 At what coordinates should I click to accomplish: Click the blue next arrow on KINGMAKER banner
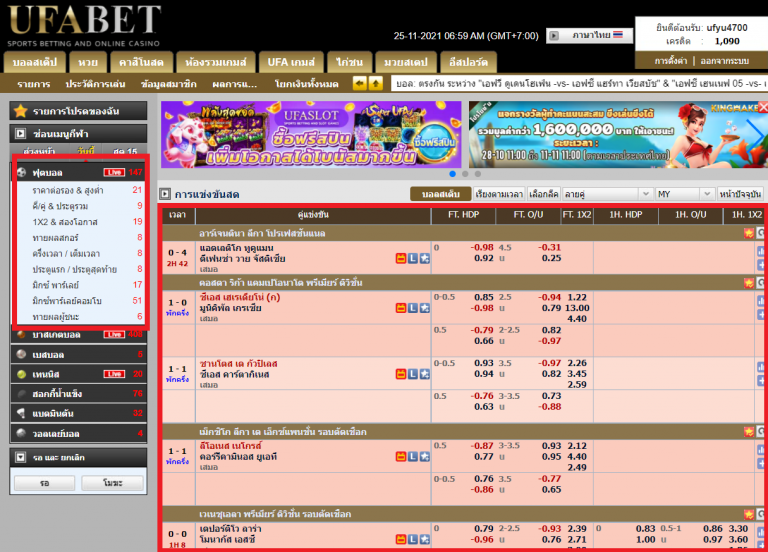pyautogui.click(x=756, y=134)
